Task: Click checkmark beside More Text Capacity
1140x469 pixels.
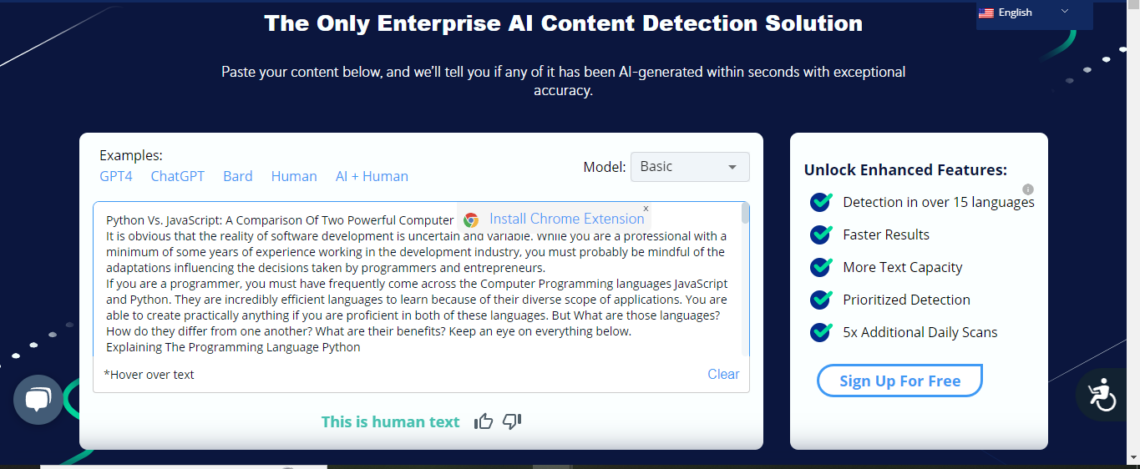Action: pyautogui.click(x=821, y=267)
